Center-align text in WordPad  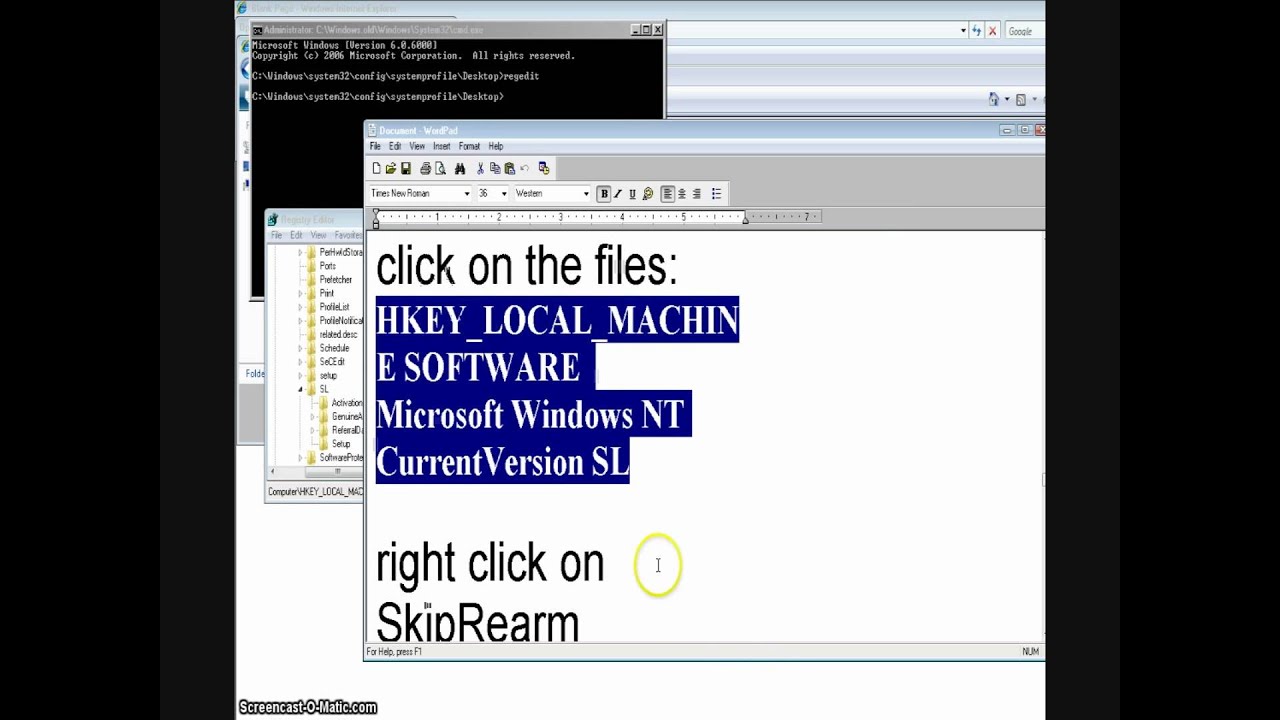(x=682, y=194)
